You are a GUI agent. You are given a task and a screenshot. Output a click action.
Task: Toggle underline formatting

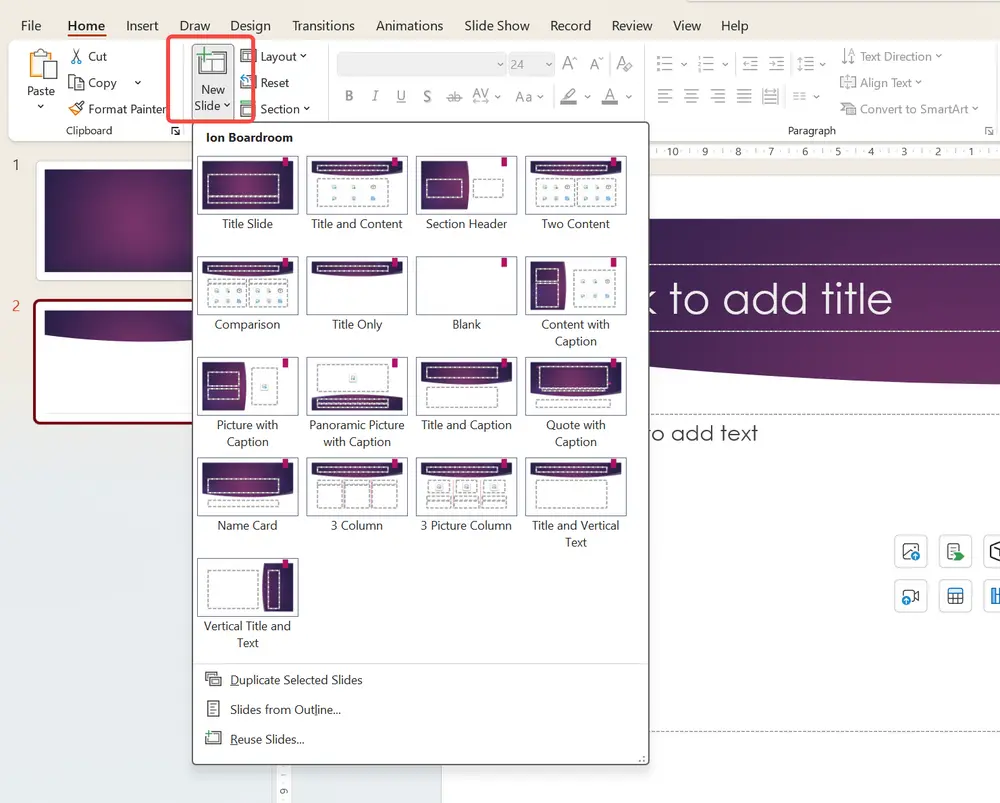pos(401,96)
